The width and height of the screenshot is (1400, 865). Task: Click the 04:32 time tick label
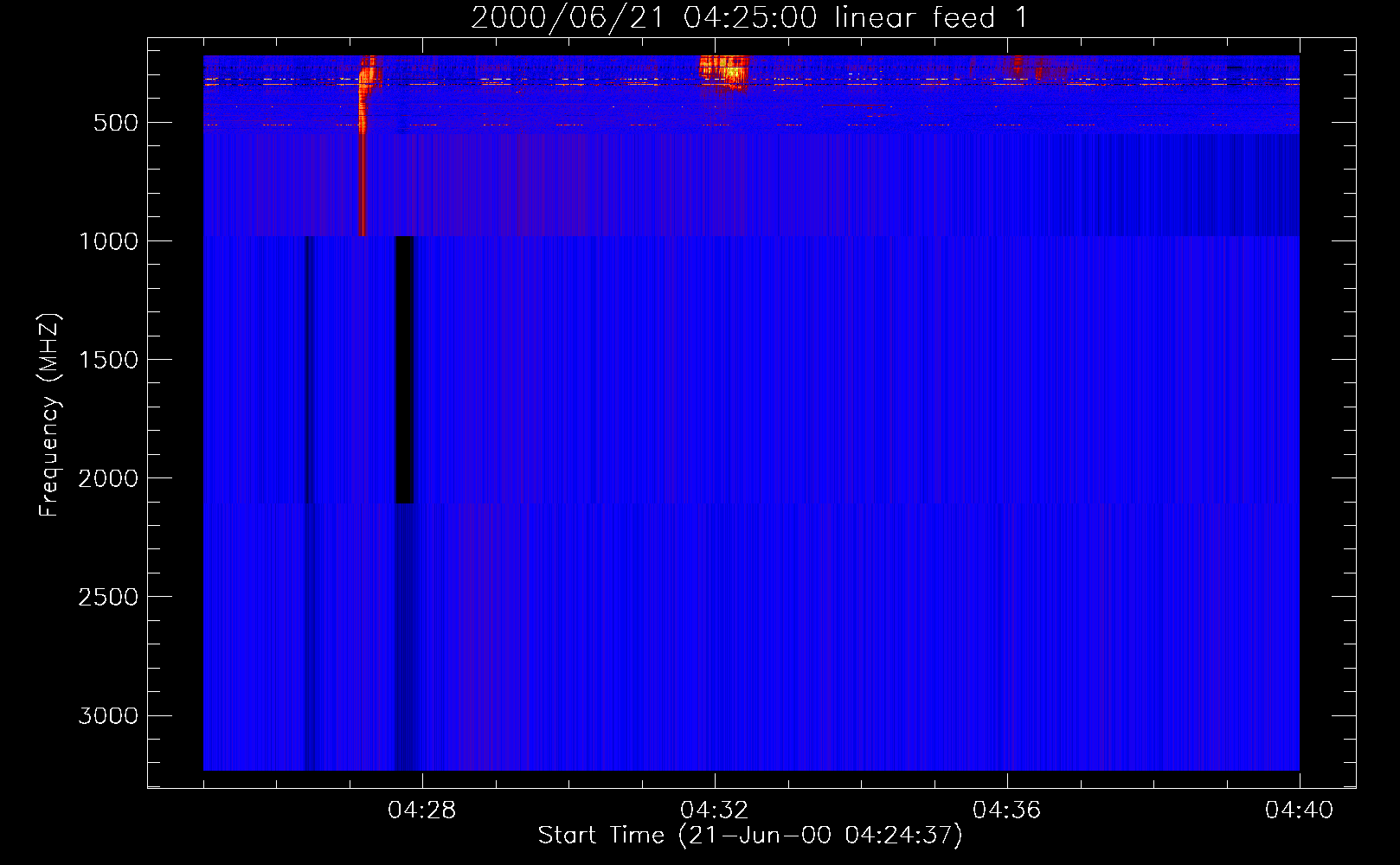point(715,811)
